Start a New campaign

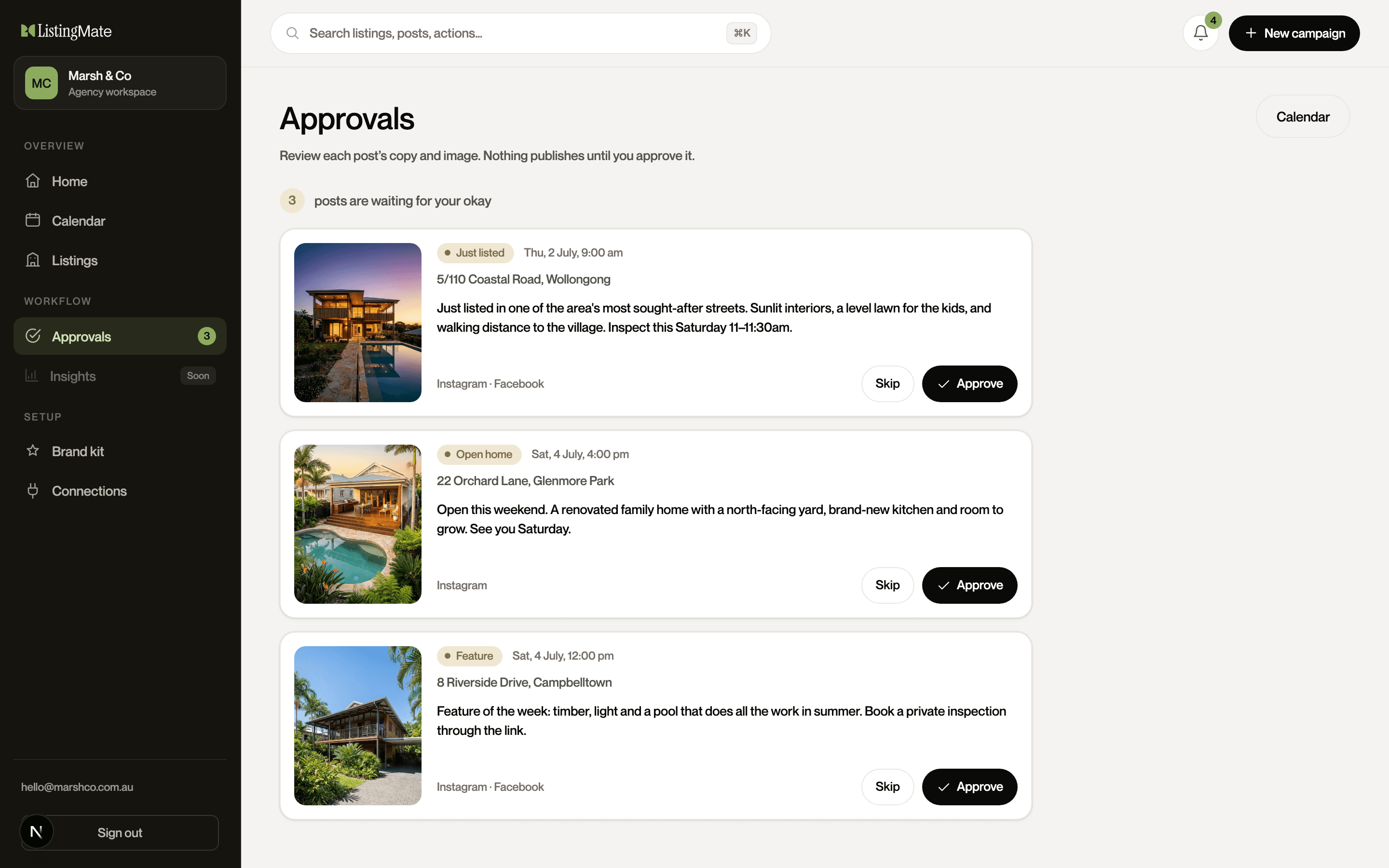click(x=1294, y=33)
